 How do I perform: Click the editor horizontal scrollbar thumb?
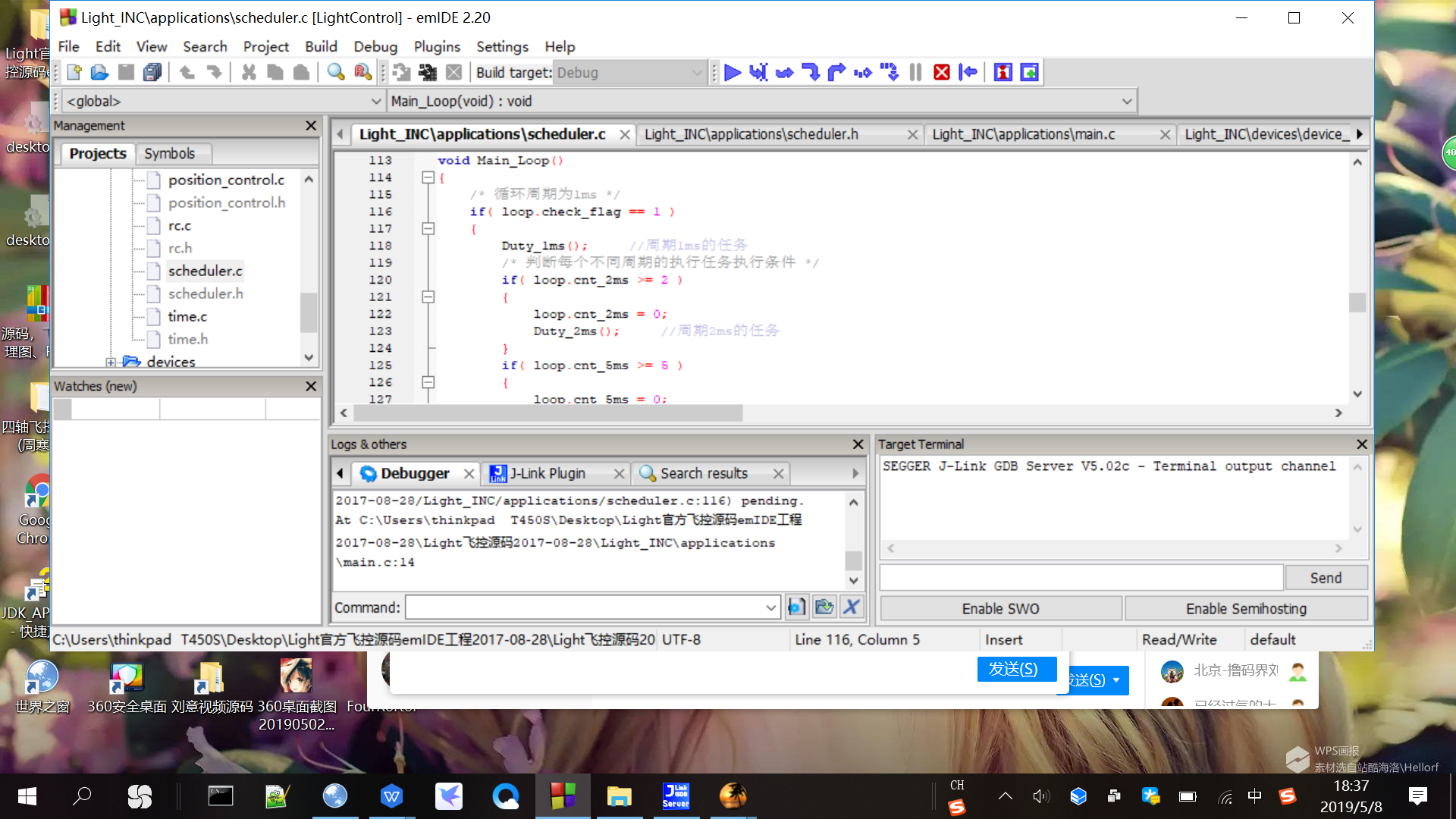tap(548, 413)
